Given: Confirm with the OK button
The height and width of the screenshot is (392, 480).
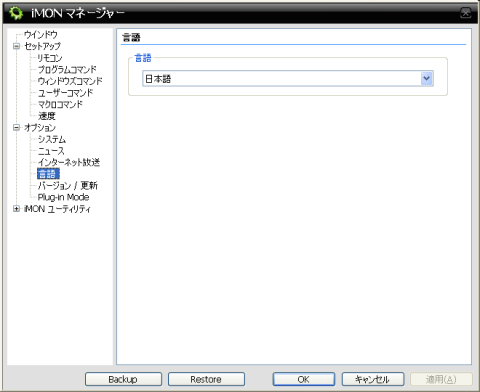Looking at the screenshot, I should pyautogui.click(x=304, y=379).
